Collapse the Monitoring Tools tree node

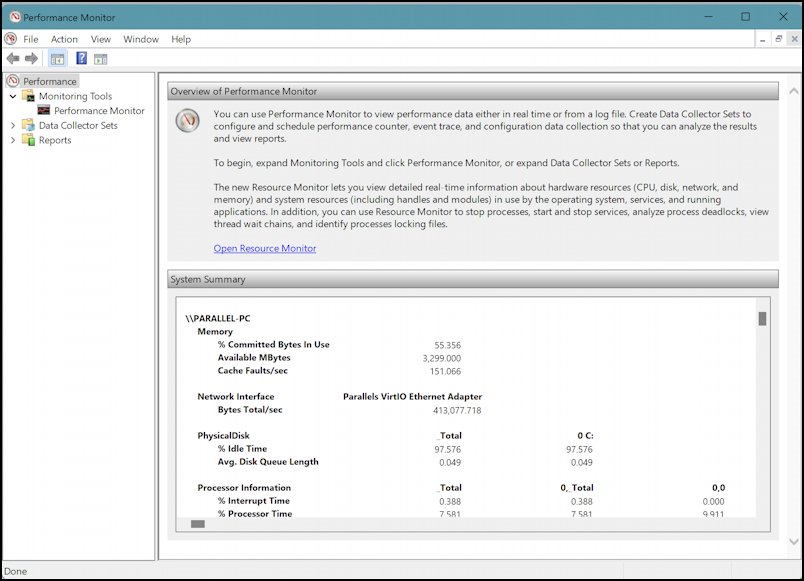13,96
